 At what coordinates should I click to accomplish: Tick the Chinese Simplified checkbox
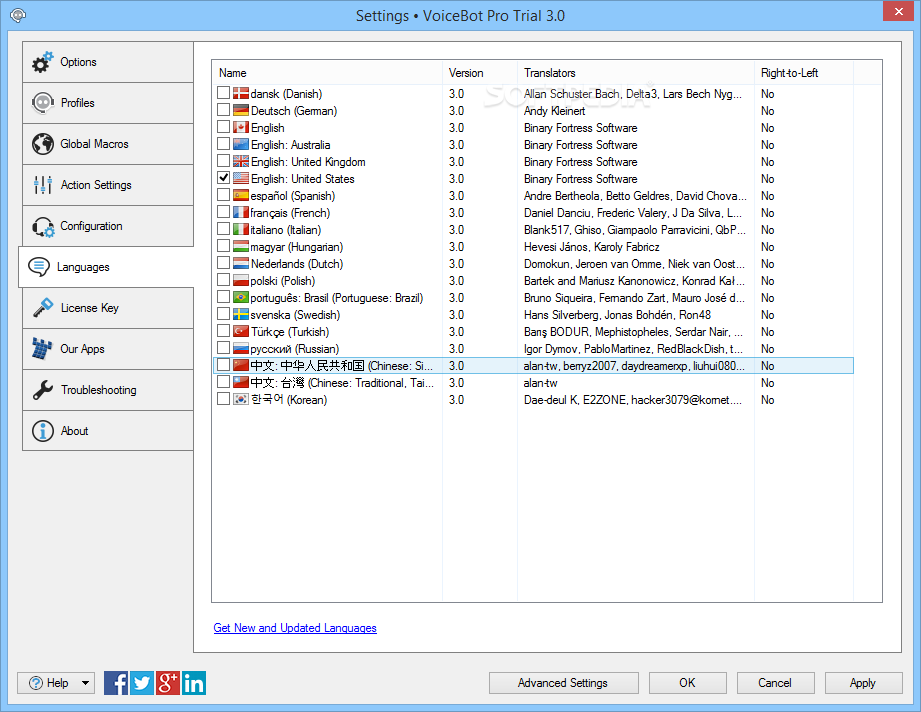click(223, 365)
